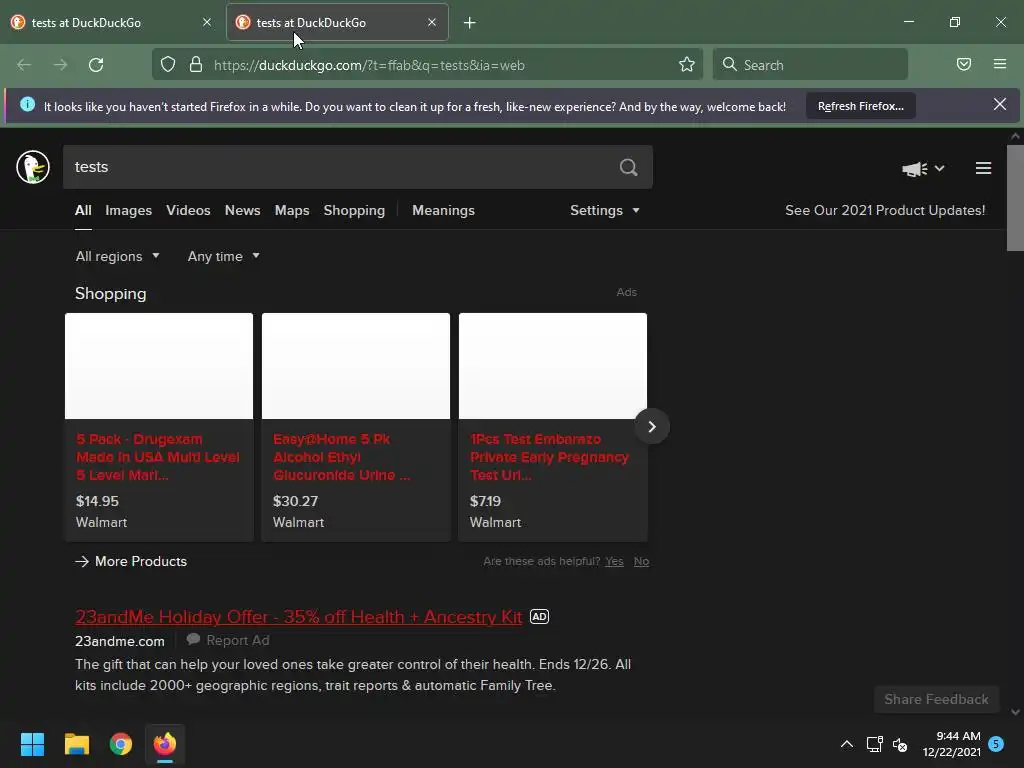The image size is (1024, 768).
Task: Click the $14.95 product thumbnail image
Action: 159,366
